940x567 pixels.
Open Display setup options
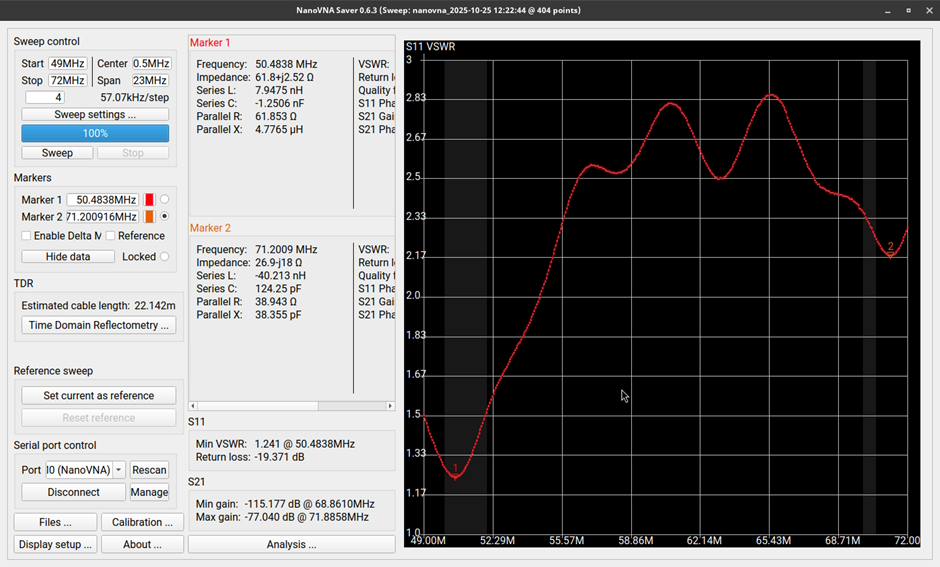coord(55,544)
